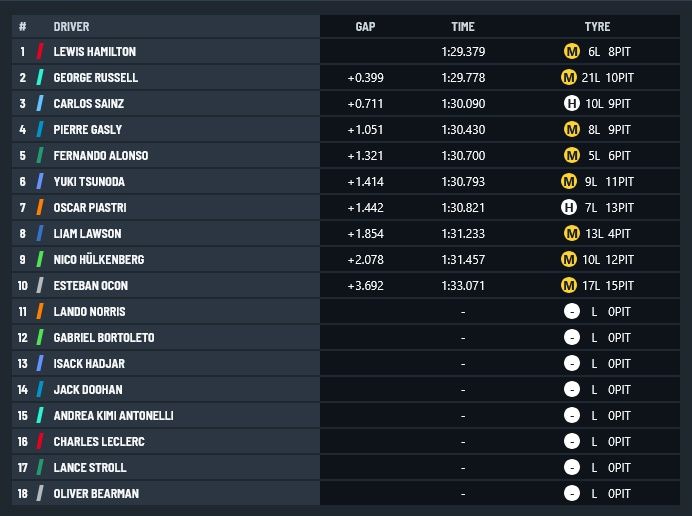Click Lewis Hamilton's medium tyre icon
Image resolution: width=692 pixels, height=516 pixels.
click(x=572, y=52)
